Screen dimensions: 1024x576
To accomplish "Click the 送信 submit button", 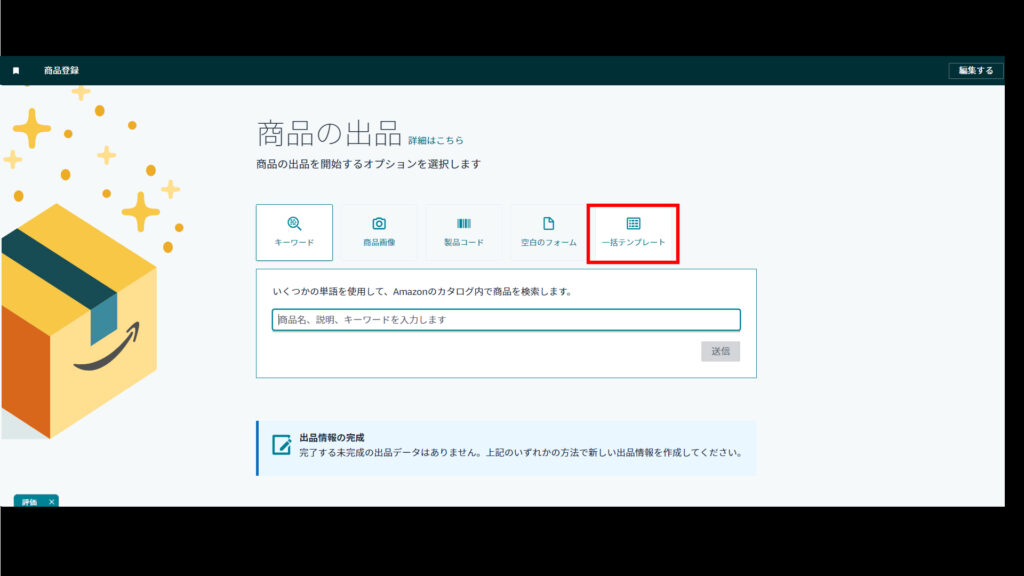I will pos(720,351).
